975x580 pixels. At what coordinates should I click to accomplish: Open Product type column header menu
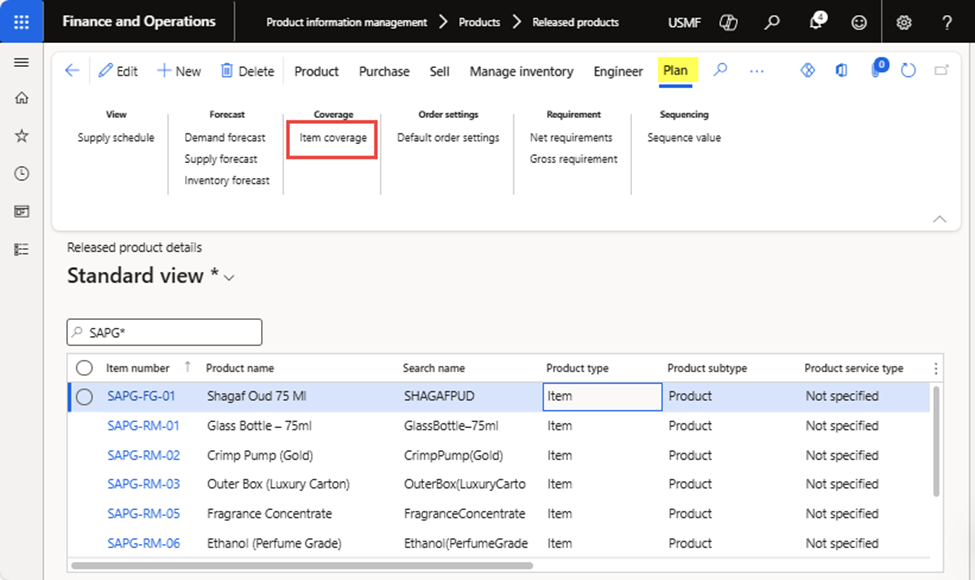tap(577, 368)
